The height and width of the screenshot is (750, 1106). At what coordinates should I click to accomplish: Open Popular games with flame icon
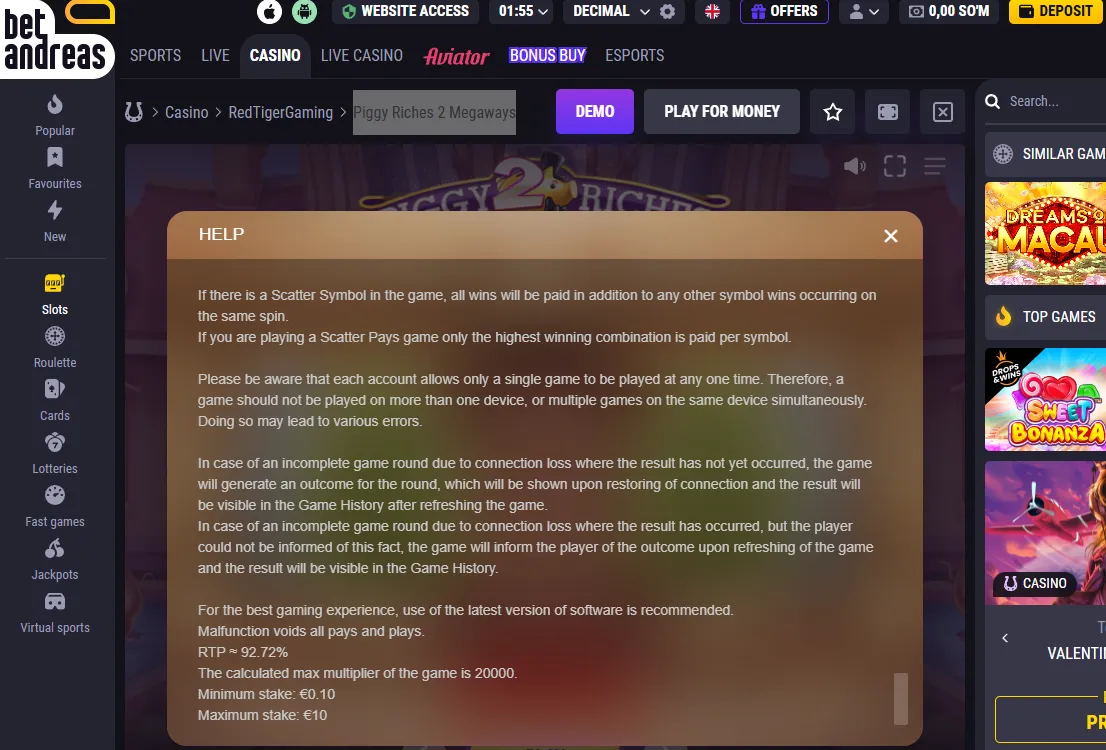[x=55, y=116]
